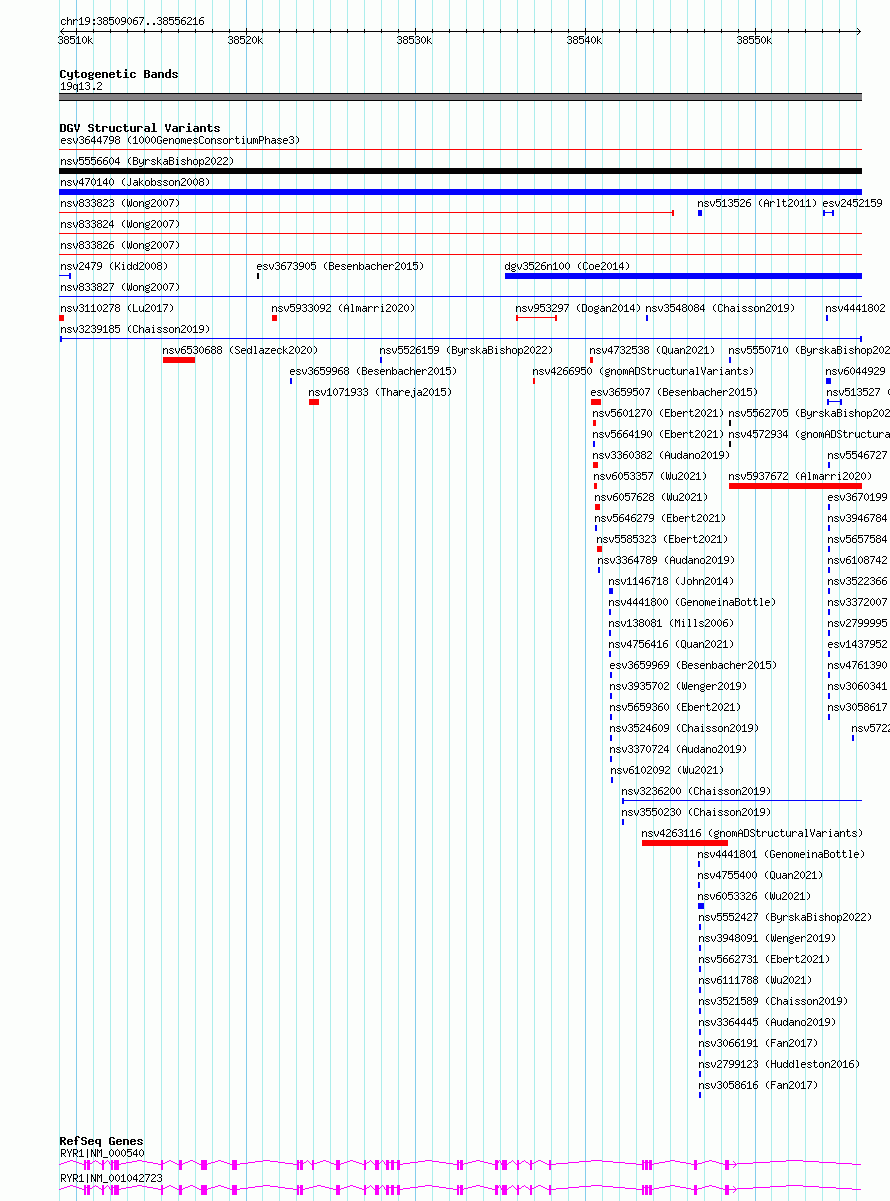Click the esv2452159 variant label

click(853, 203)
